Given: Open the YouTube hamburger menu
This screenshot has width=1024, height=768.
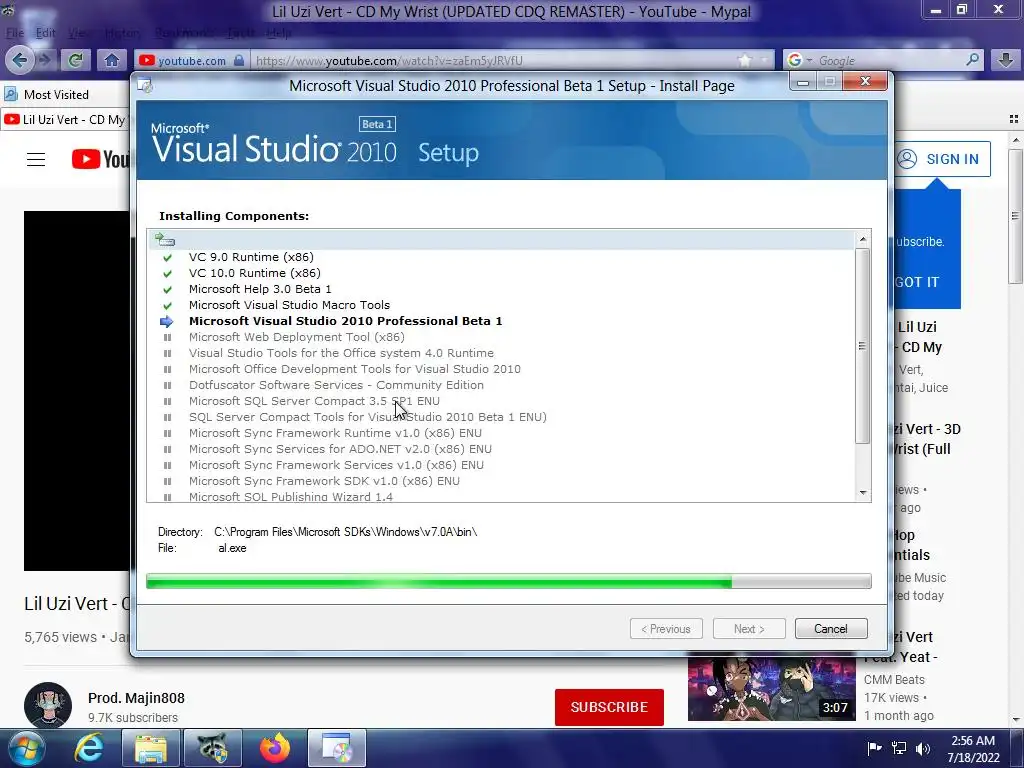Looking at the screenshot, I should [36, 159].
